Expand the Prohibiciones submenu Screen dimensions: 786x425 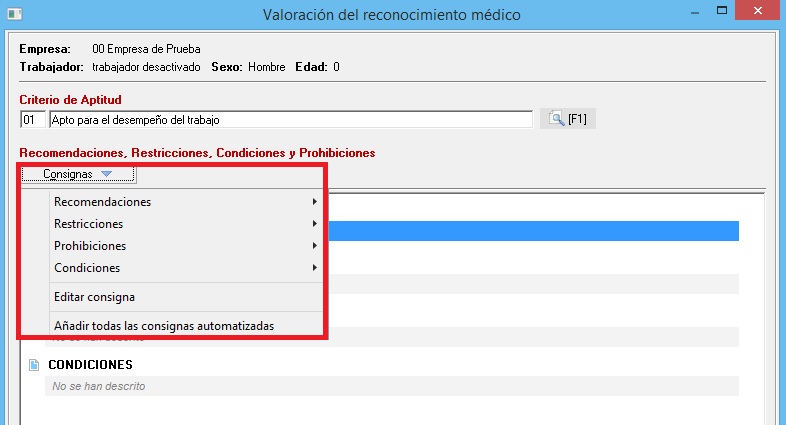coord(186,246)
